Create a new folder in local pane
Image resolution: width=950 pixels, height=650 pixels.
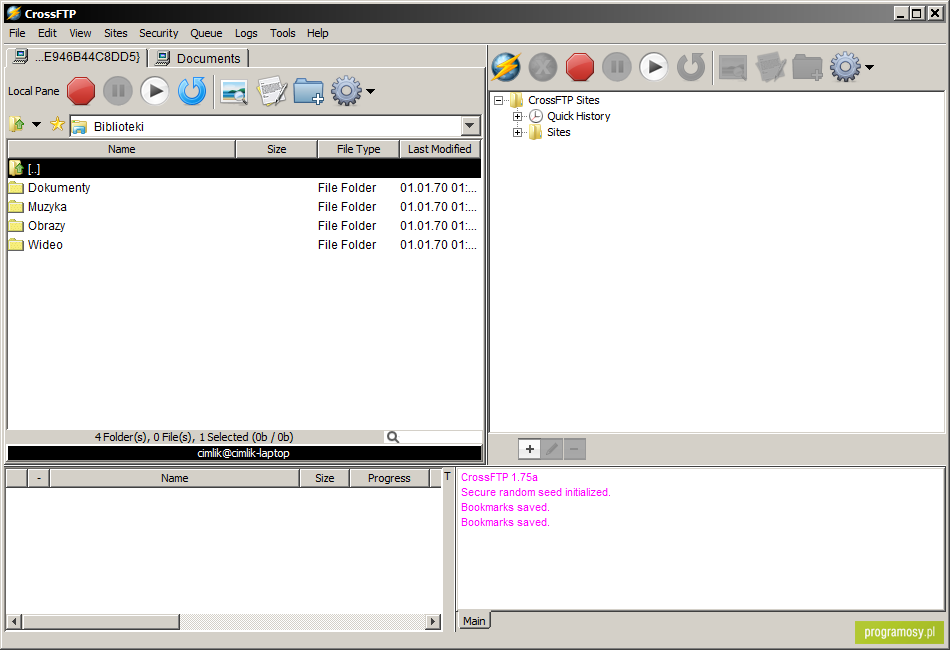pos(308,91)
